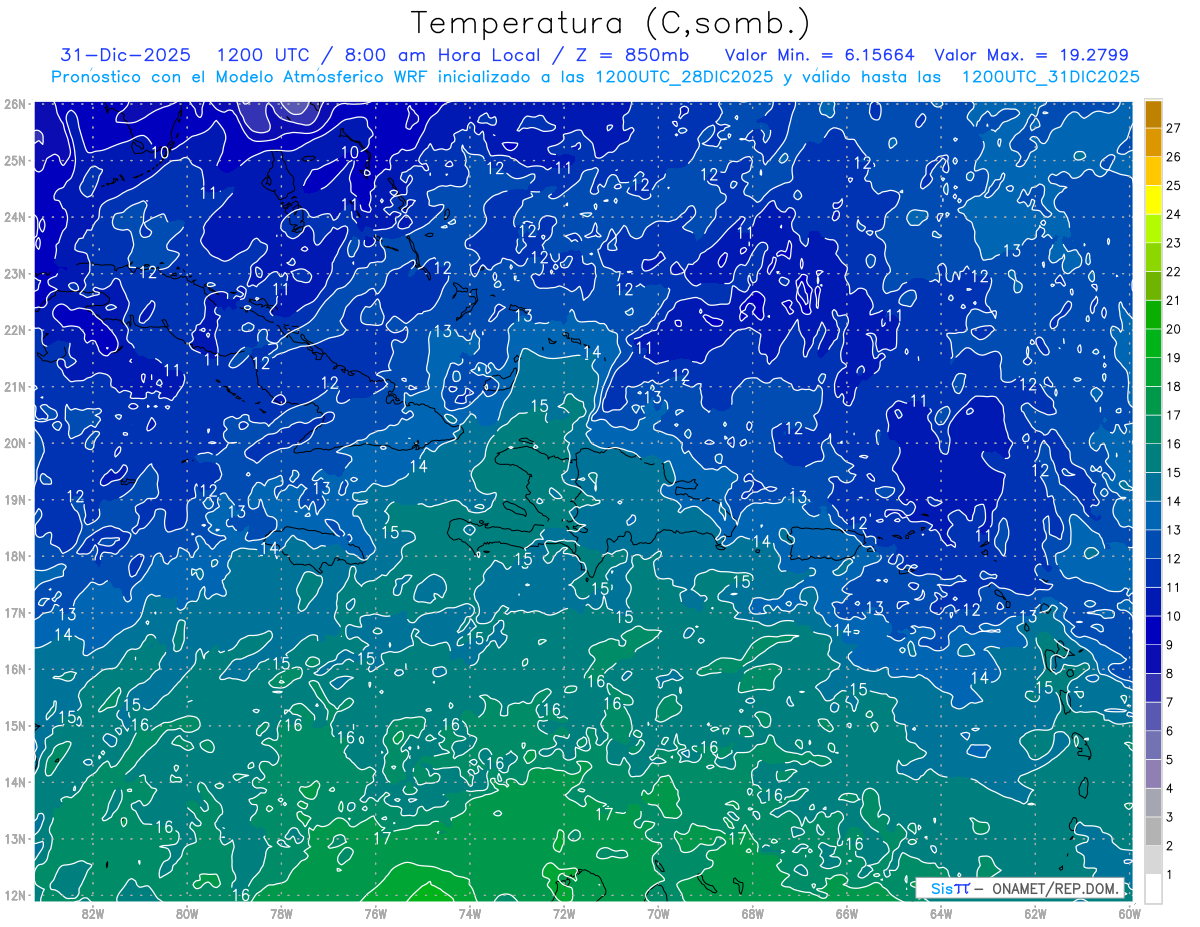1200x927 pixels.
Task: Click the "66W" longitude axis label
Action: 847,913
